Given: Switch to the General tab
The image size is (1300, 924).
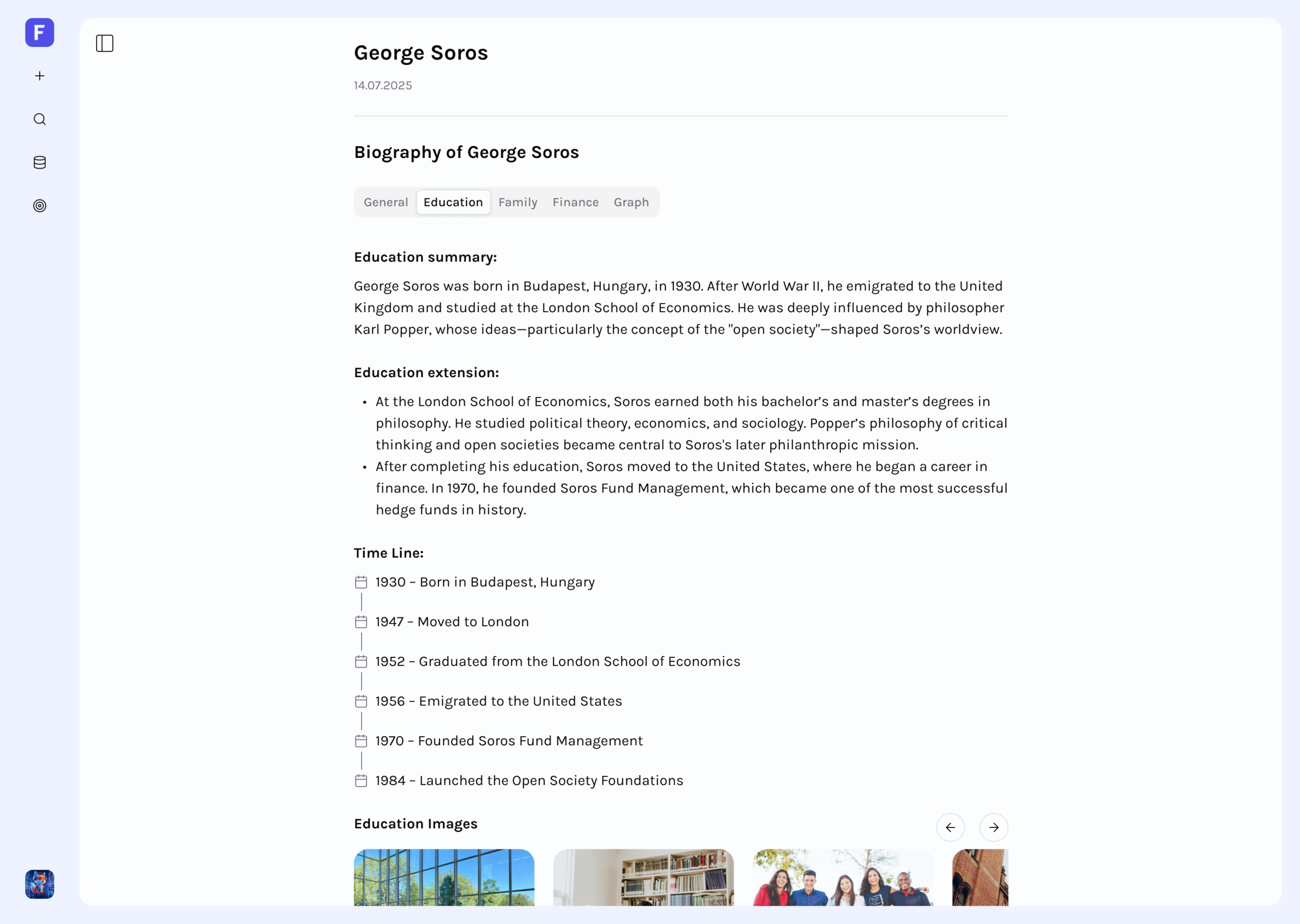Looking at the screenshot, I should point(386,202).
